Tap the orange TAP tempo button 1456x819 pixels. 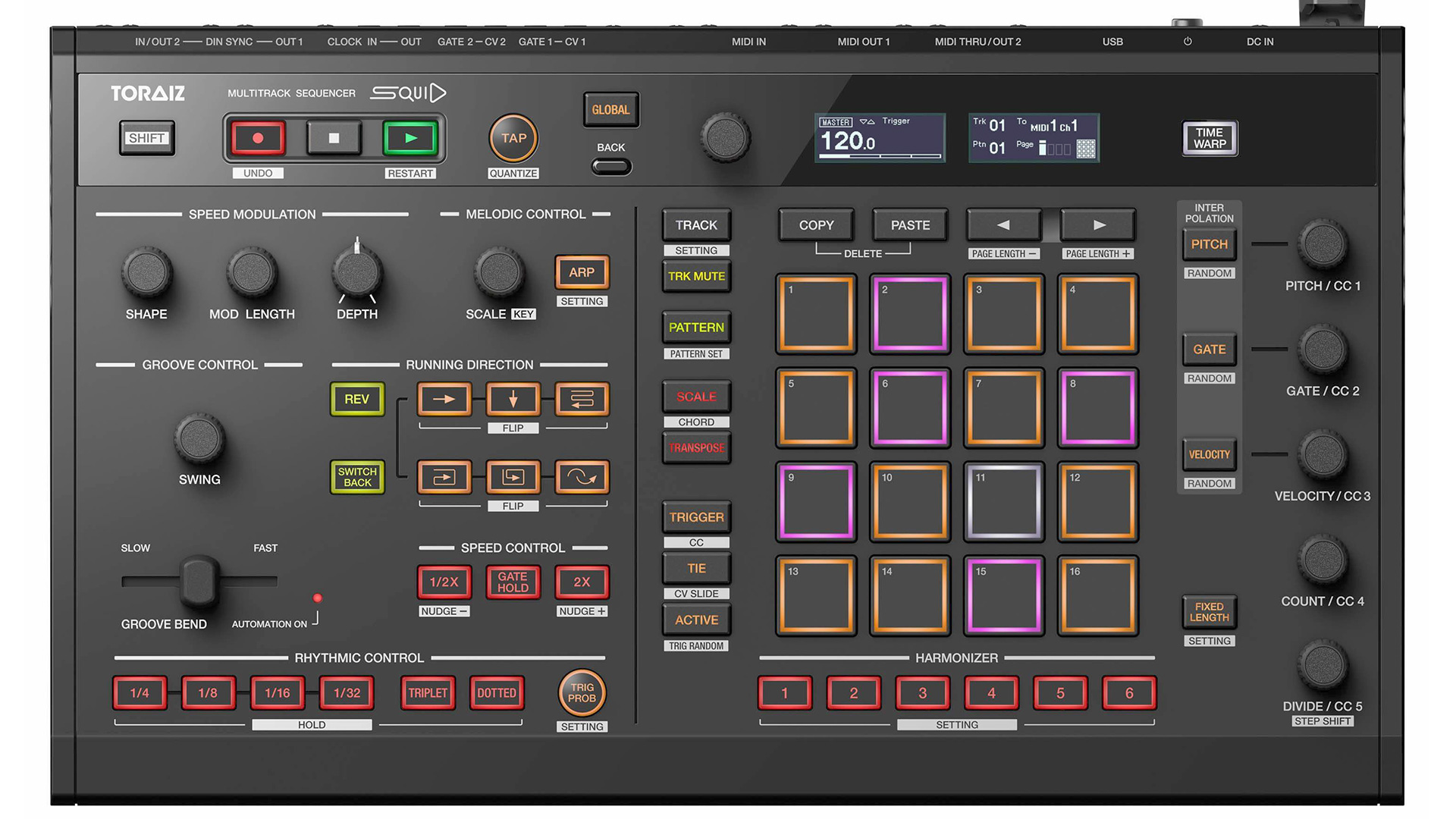(x=513, y=138)
